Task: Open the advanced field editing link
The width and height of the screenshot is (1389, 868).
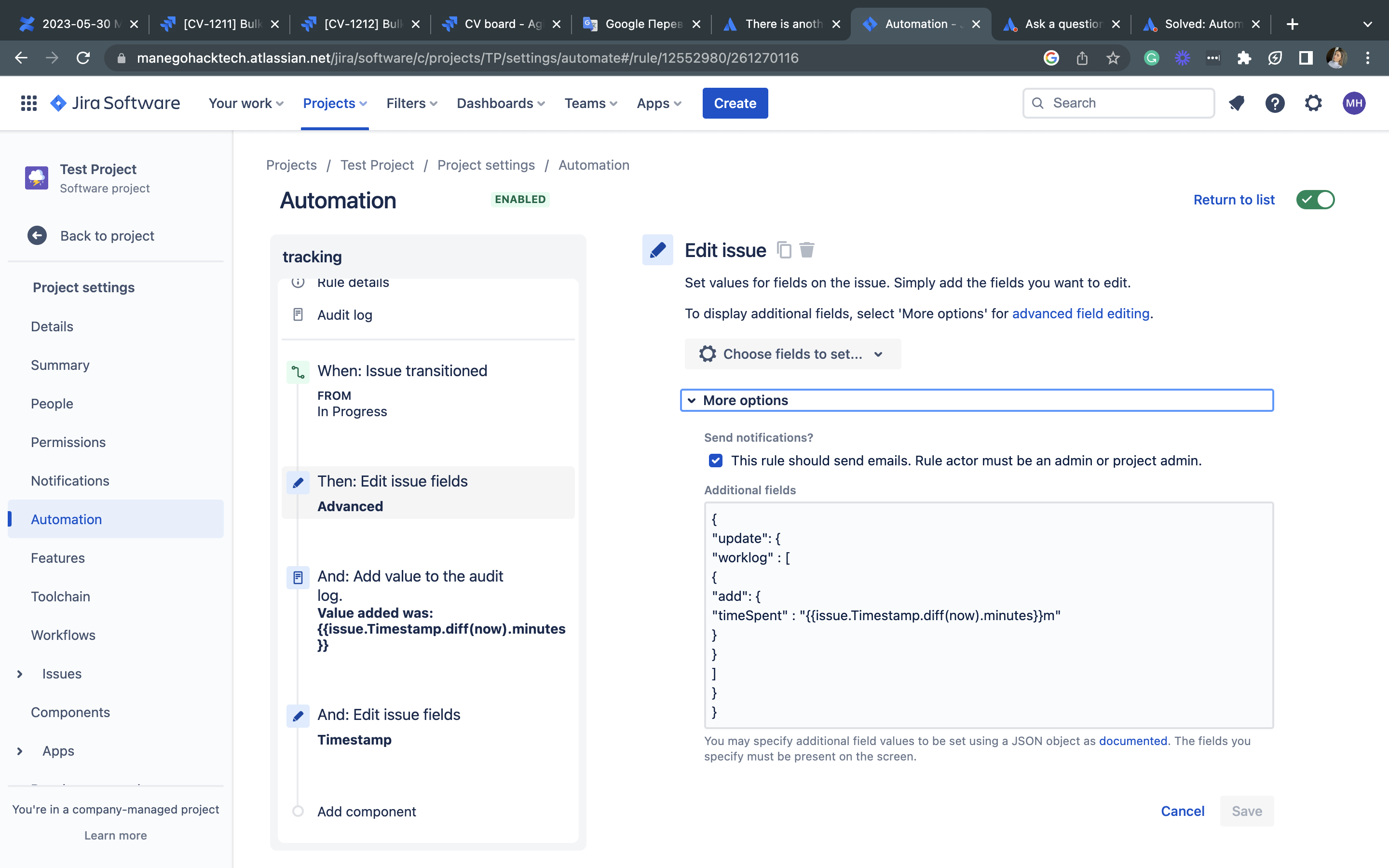Action: click(1080, 313)
